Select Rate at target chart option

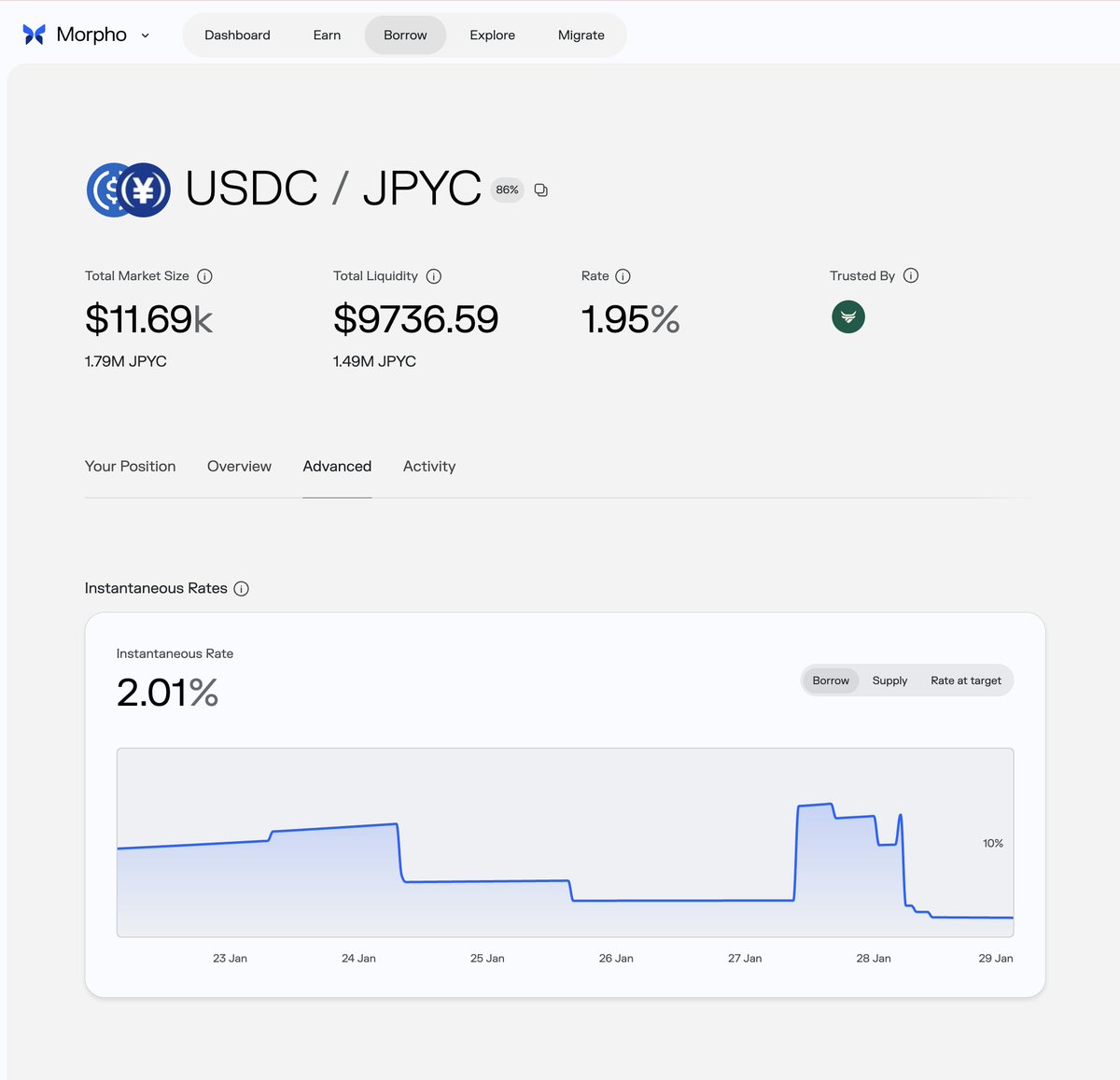pyautogui.click(x=966, y=680)
